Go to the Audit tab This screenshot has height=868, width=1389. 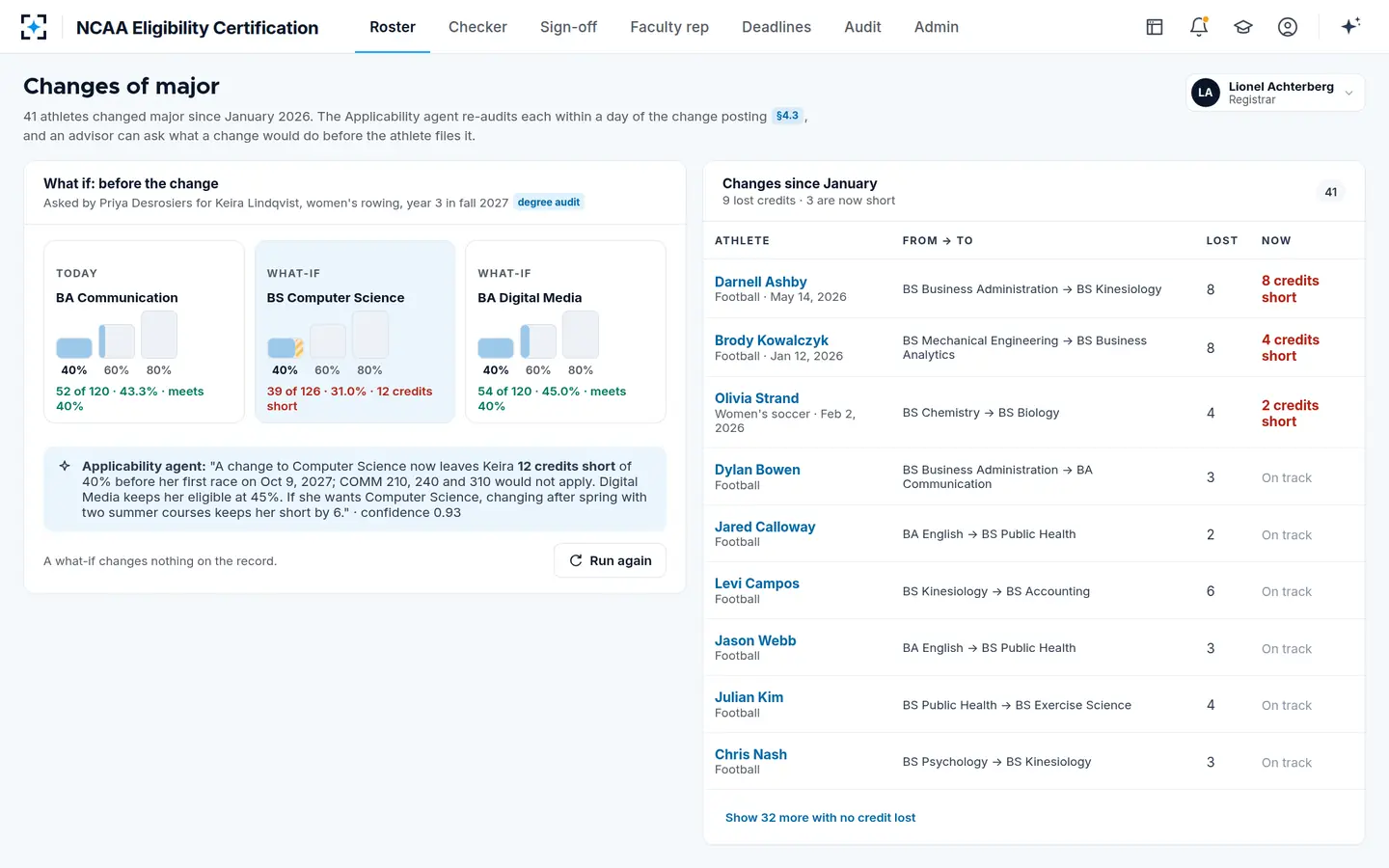click(x=862, y=27)
